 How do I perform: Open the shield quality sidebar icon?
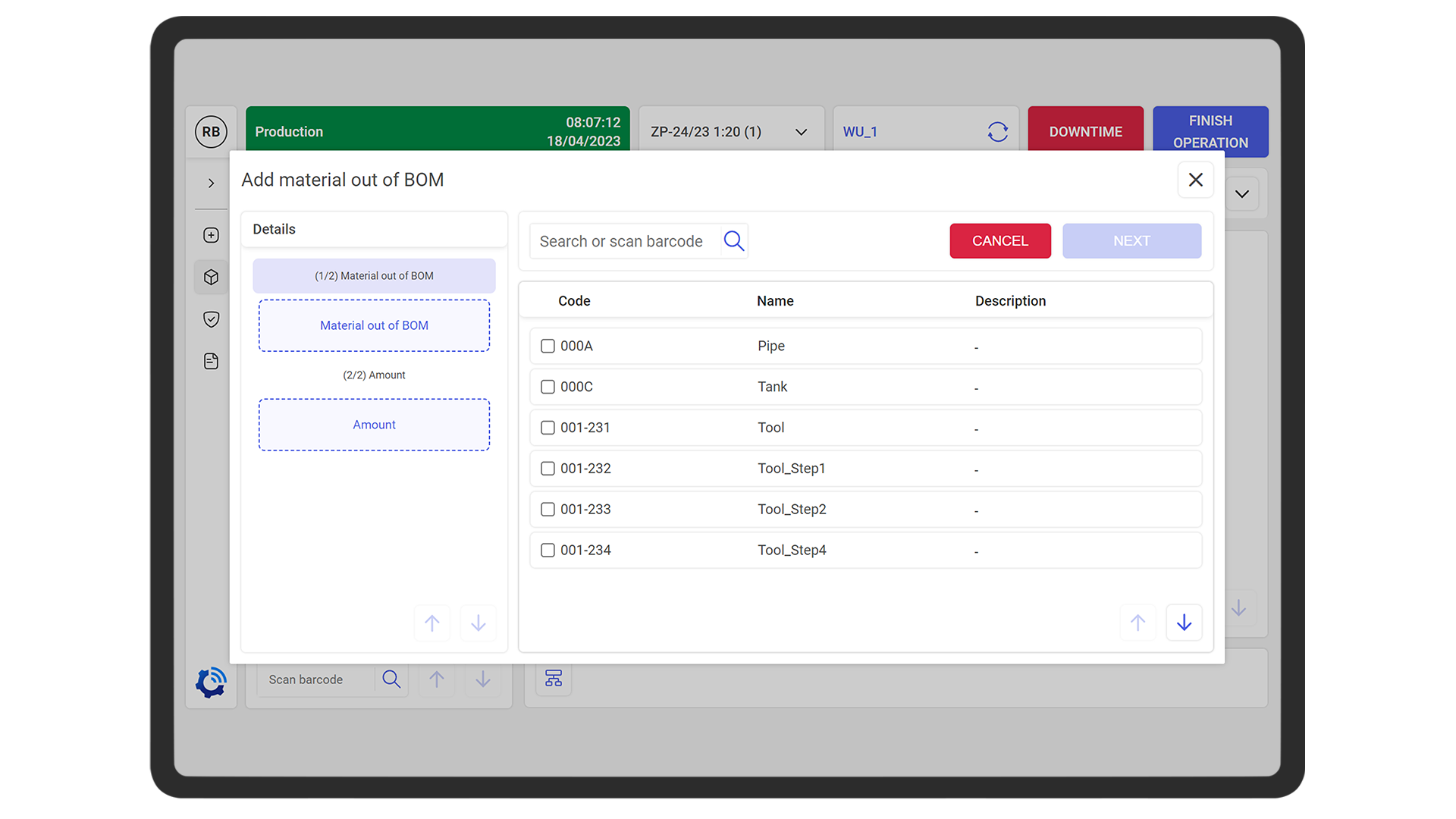212,319
